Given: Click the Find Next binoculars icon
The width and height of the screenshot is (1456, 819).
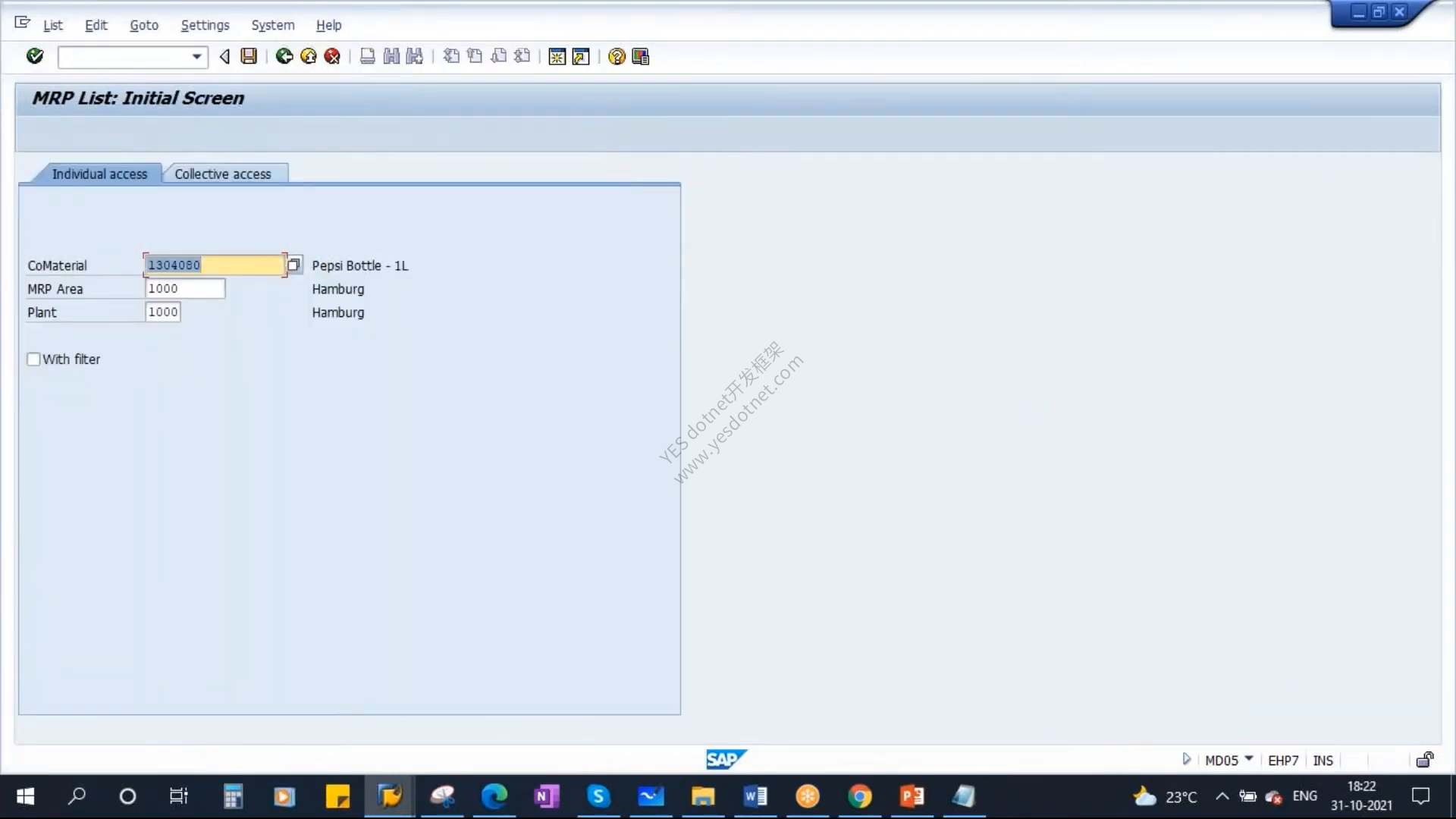Looking at the screenshot, I should 415,56.
